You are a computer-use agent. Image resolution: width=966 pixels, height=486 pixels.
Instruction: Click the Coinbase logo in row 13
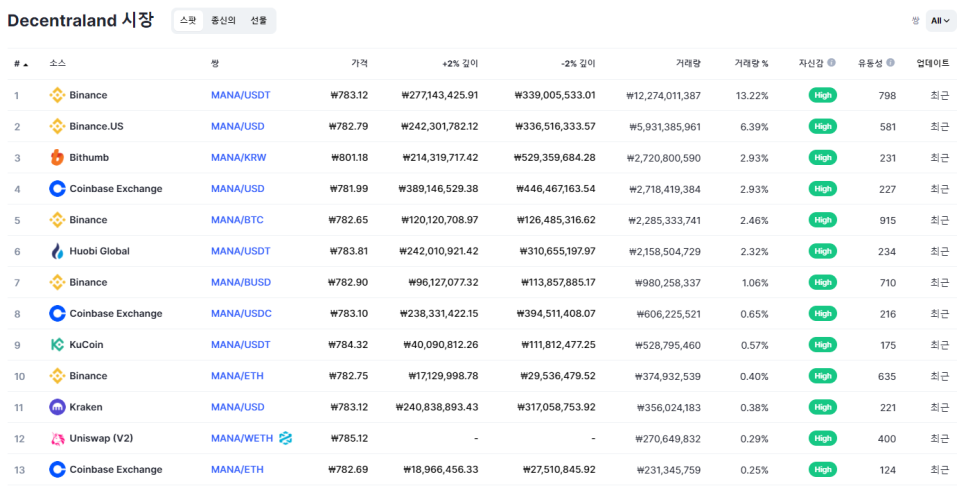point(57,469)
